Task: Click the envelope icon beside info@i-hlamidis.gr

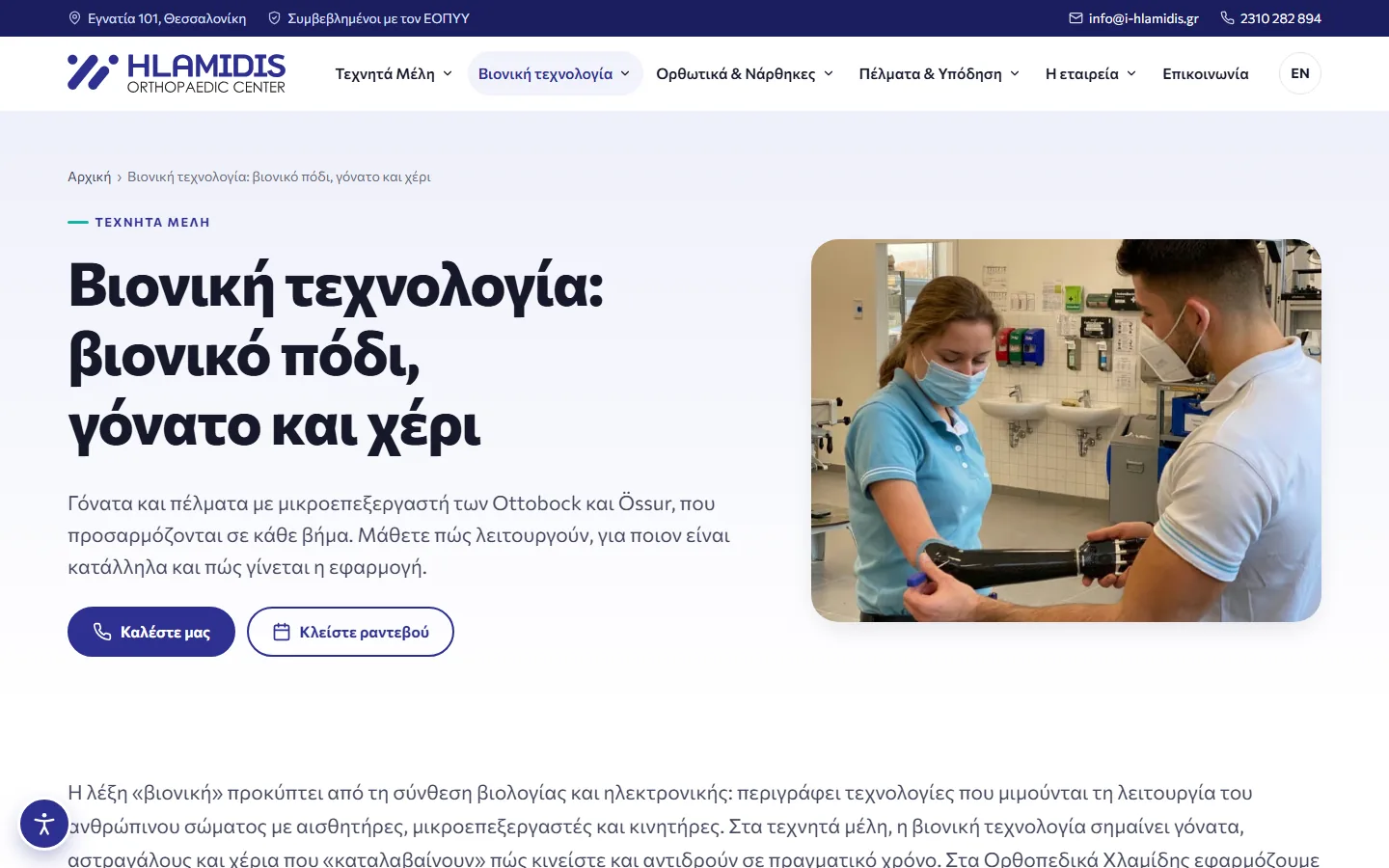Action: pos(1076,18)
